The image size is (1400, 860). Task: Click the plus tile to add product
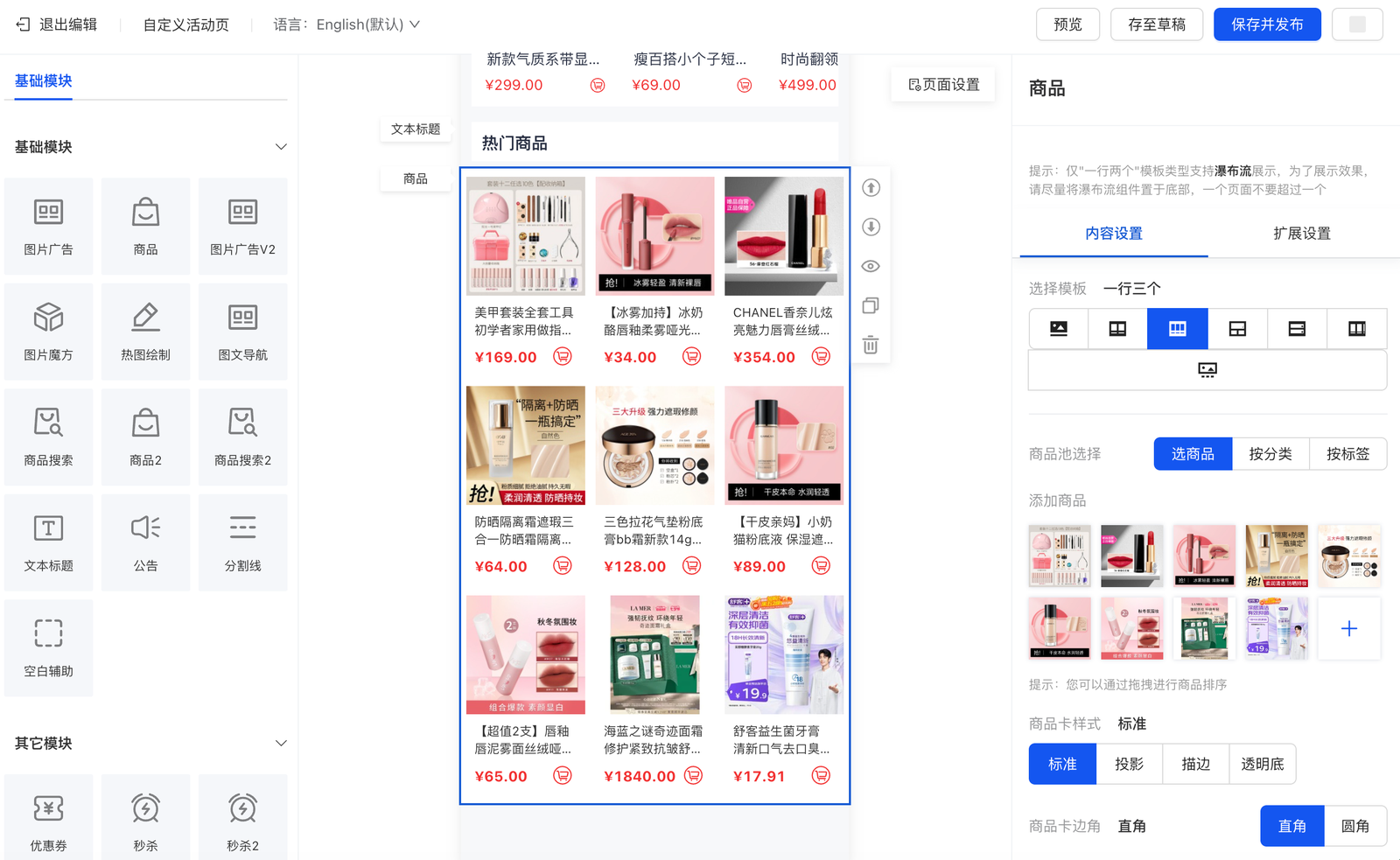pos(1348,628)
